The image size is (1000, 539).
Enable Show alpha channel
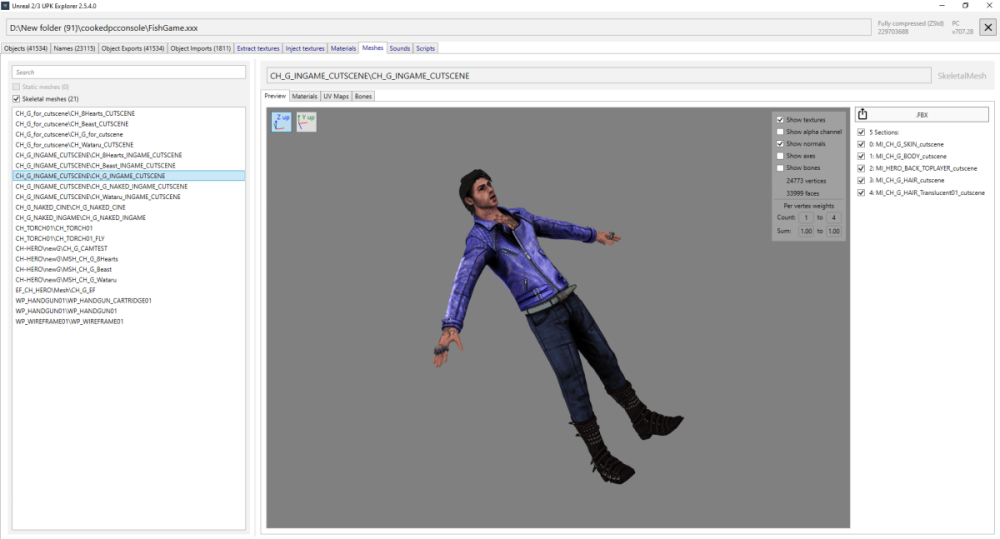(x=780, y=131)
